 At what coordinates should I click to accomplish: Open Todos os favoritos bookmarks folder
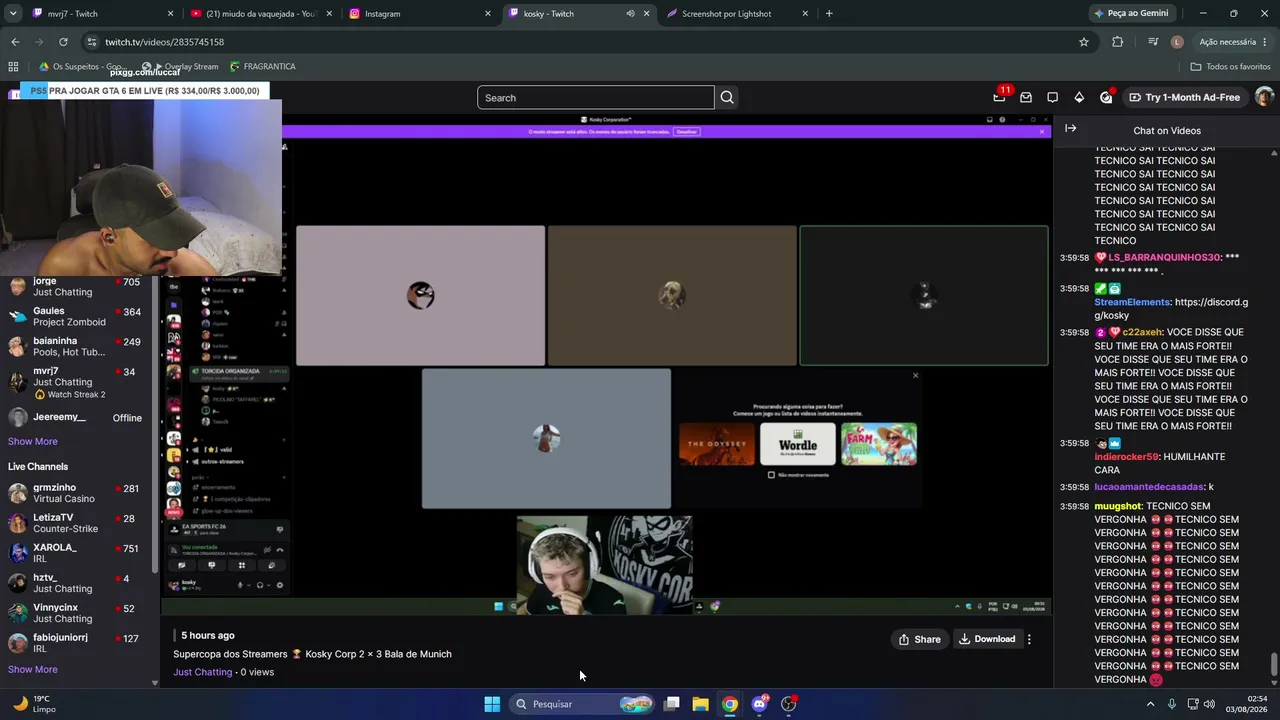pyautogui.click(x=1230, y=67)
